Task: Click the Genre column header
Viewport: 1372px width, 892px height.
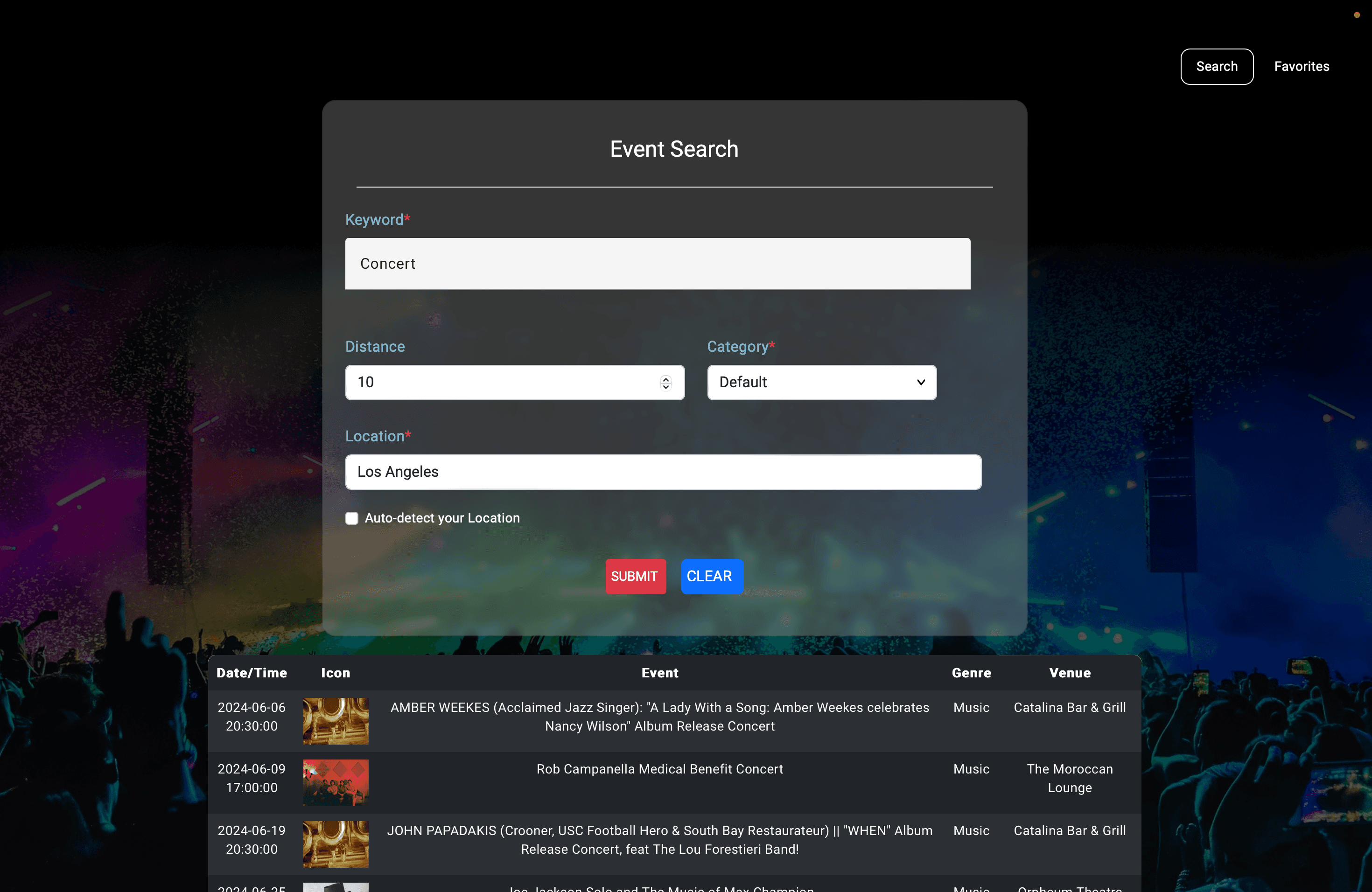Action: tap(971, 673)
